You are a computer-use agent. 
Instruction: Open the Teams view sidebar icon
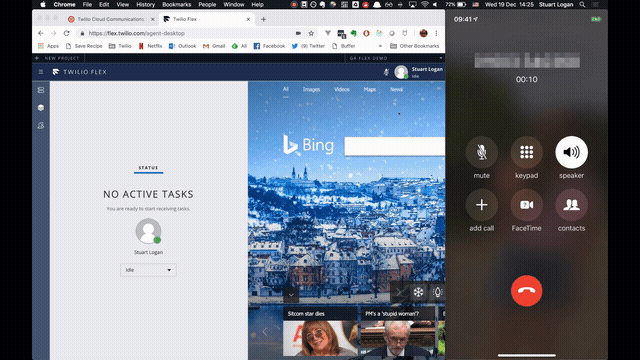(x=41, y=126)
